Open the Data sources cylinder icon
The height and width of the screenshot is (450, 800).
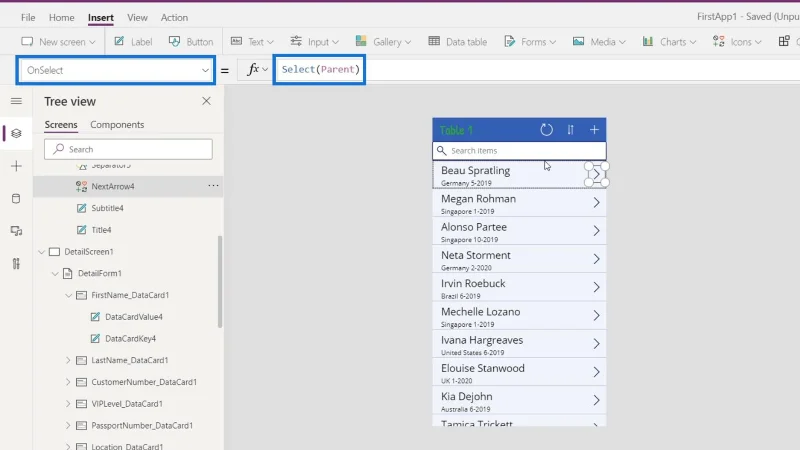16,198
